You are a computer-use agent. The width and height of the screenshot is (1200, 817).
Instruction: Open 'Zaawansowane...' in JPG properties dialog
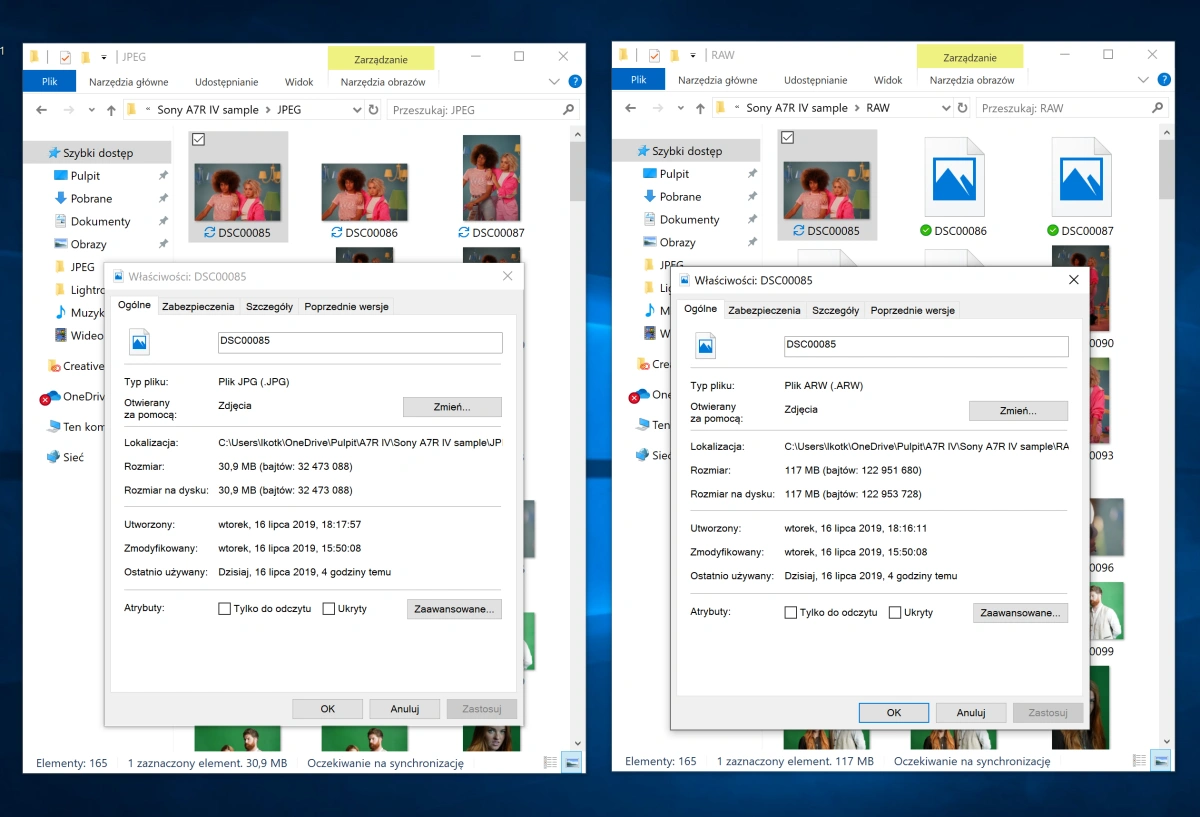pyautogui.click(x=455, y=609)
